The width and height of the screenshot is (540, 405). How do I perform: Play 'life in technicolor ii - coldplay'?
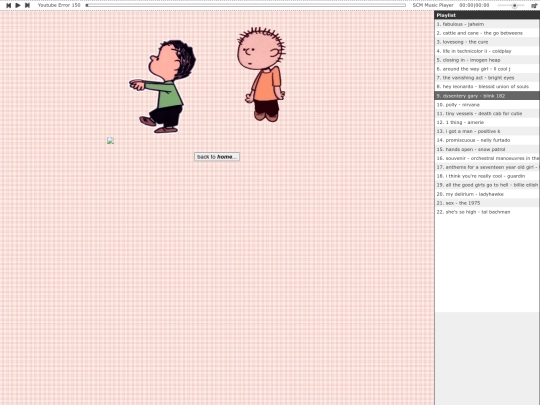coord(487,51)
